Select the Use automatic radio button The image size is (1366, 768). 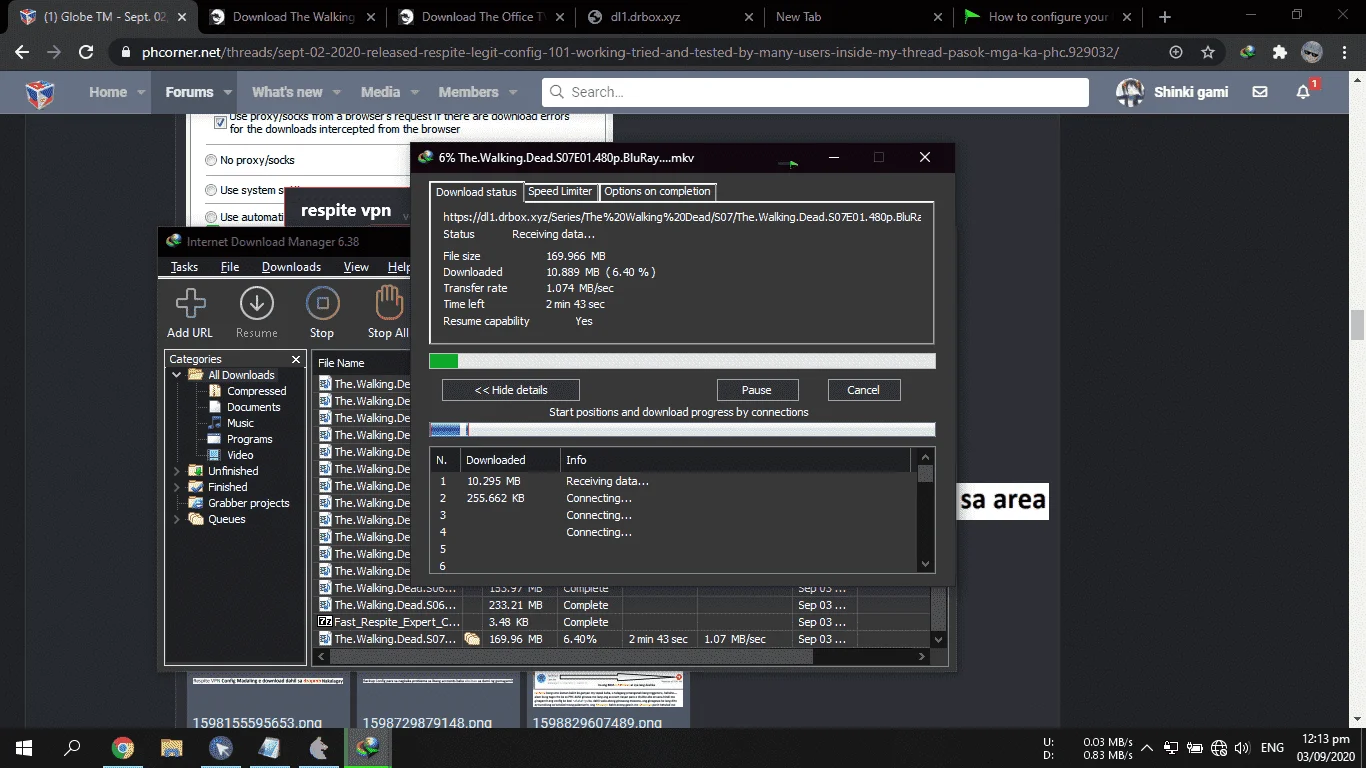pyautogui.click(x=211, y=217)
